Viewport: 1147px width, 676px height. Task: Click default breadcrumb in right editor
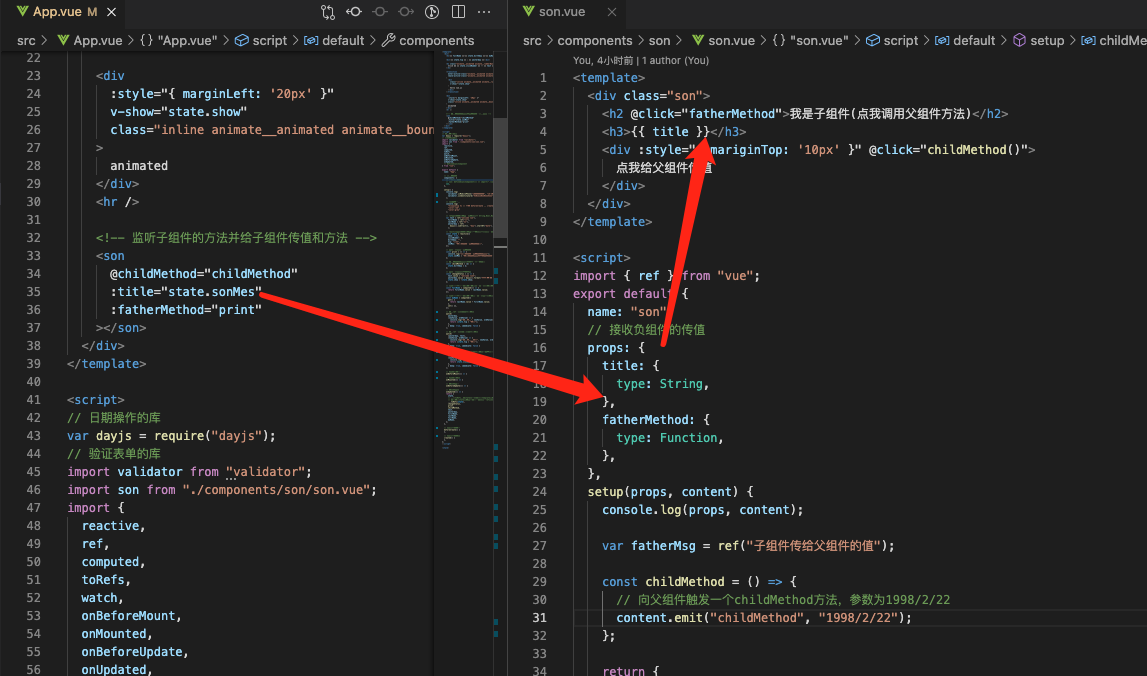point(965,40)
